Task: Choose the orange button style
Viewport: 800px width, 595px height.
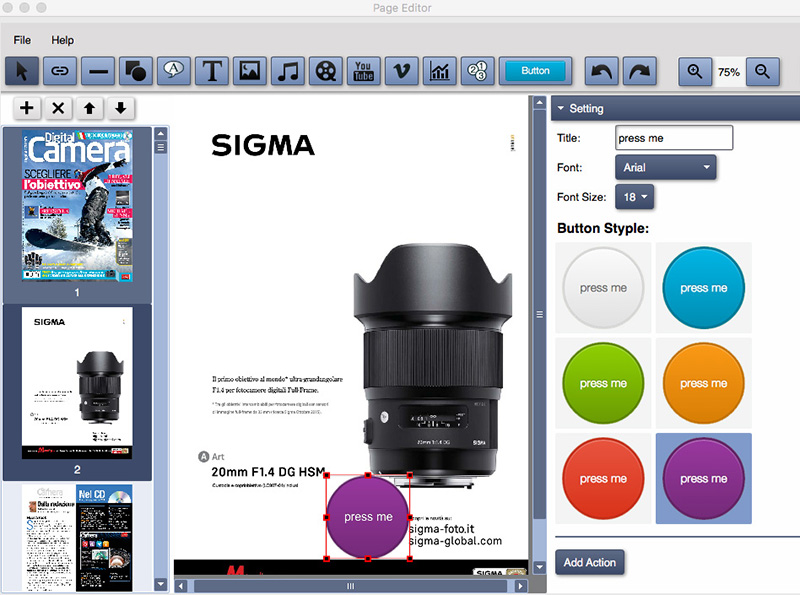Action: coord(704,383)
